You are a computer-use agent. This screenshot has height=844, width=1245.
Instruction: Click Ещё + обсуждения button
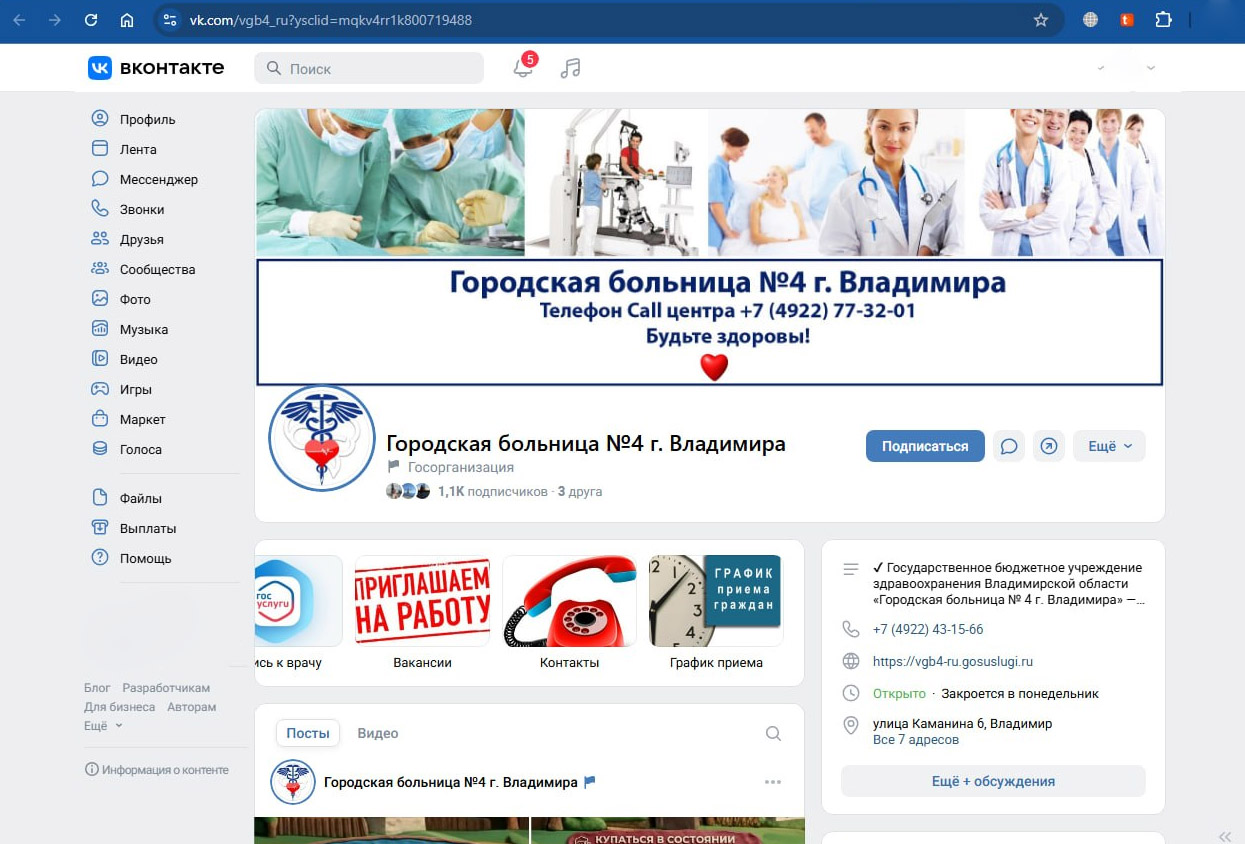point(993,781)
